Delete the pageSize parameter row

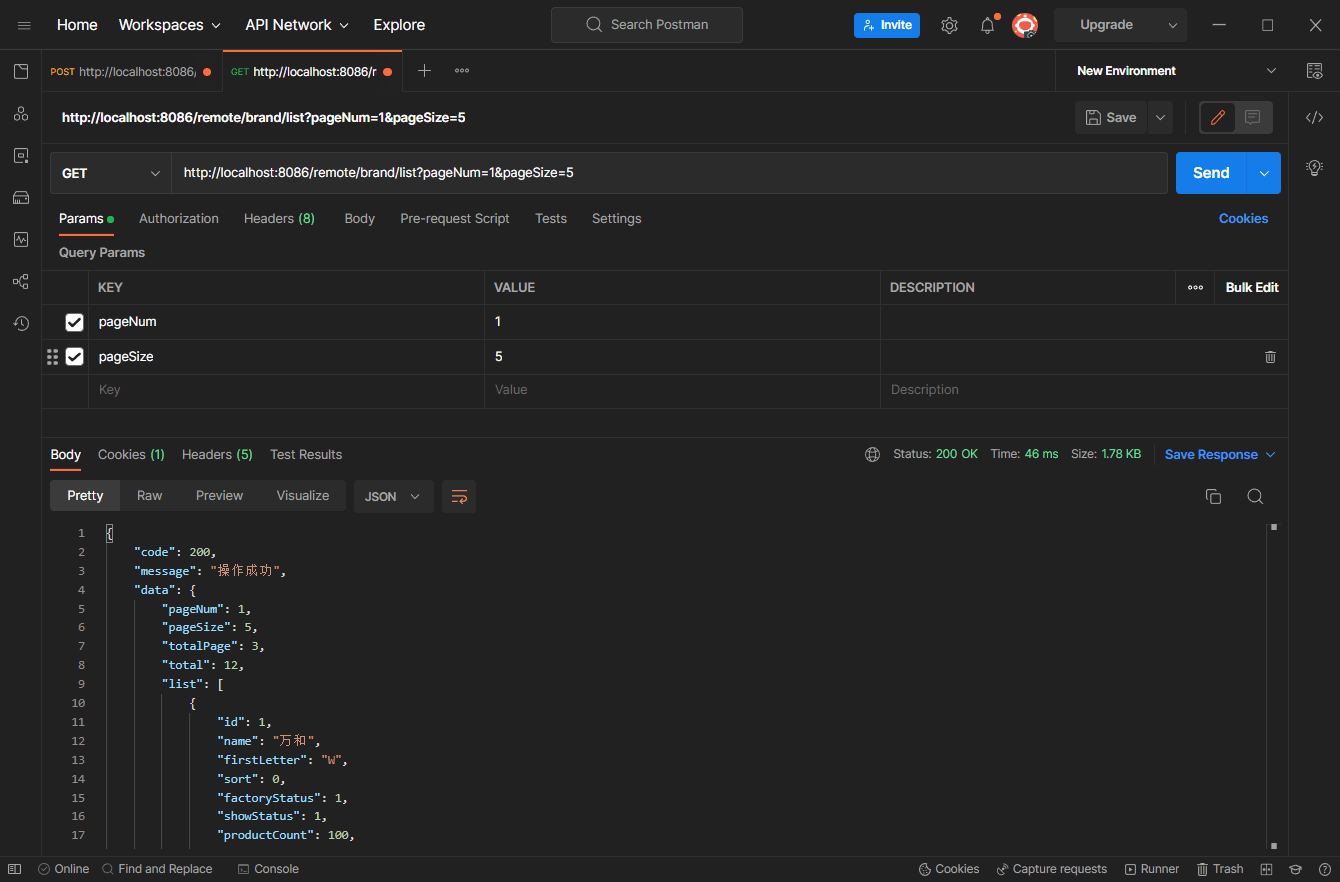(x=1270, y=356)
